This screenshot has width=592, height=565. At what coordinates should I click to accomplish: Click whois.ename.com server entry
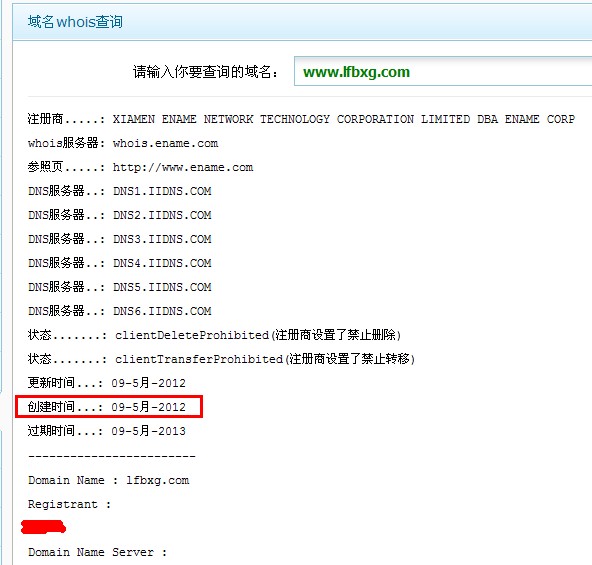165,144
